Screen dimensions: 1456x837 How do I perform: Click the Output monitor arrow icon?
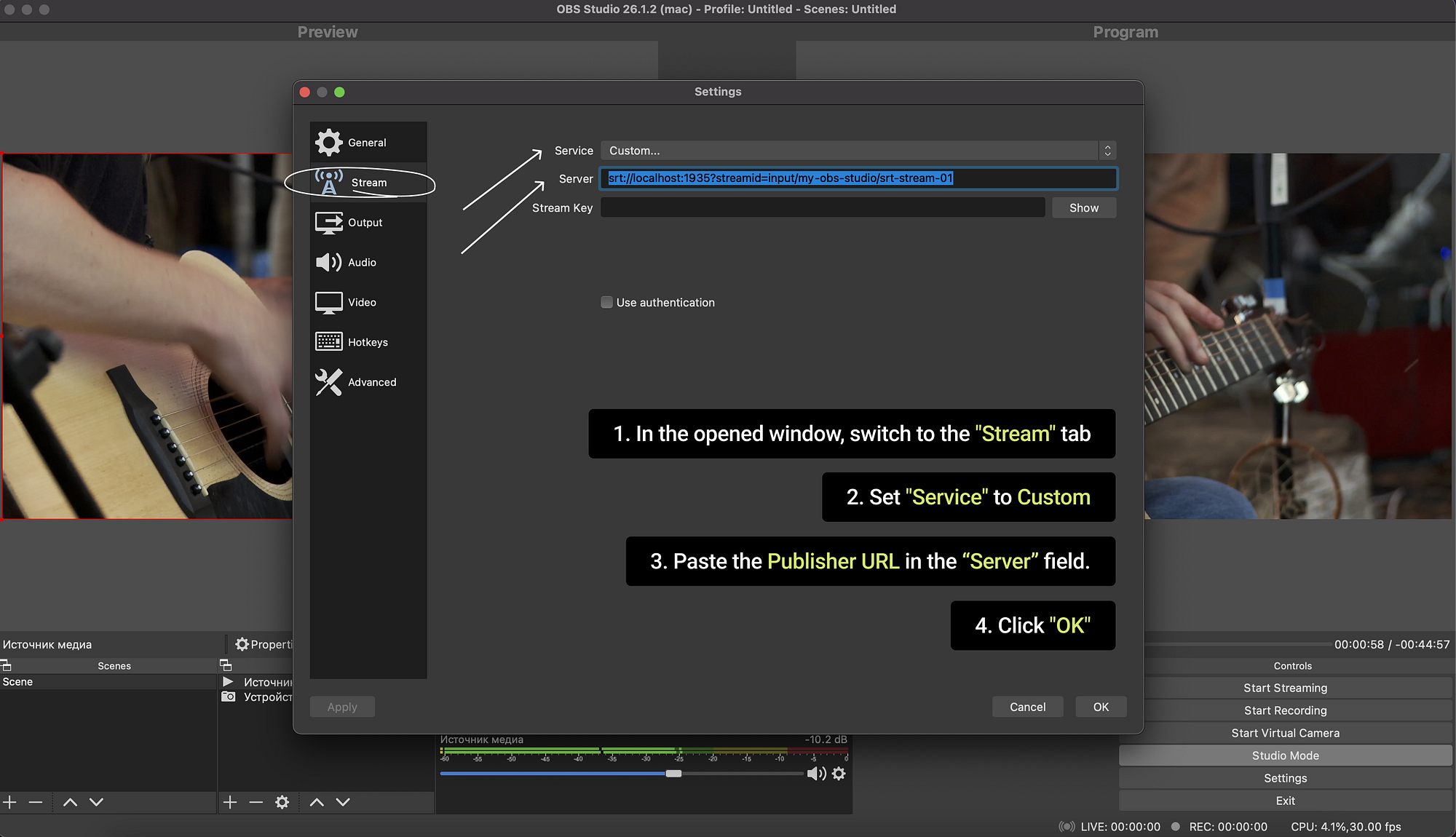click(x=329, y=222)
